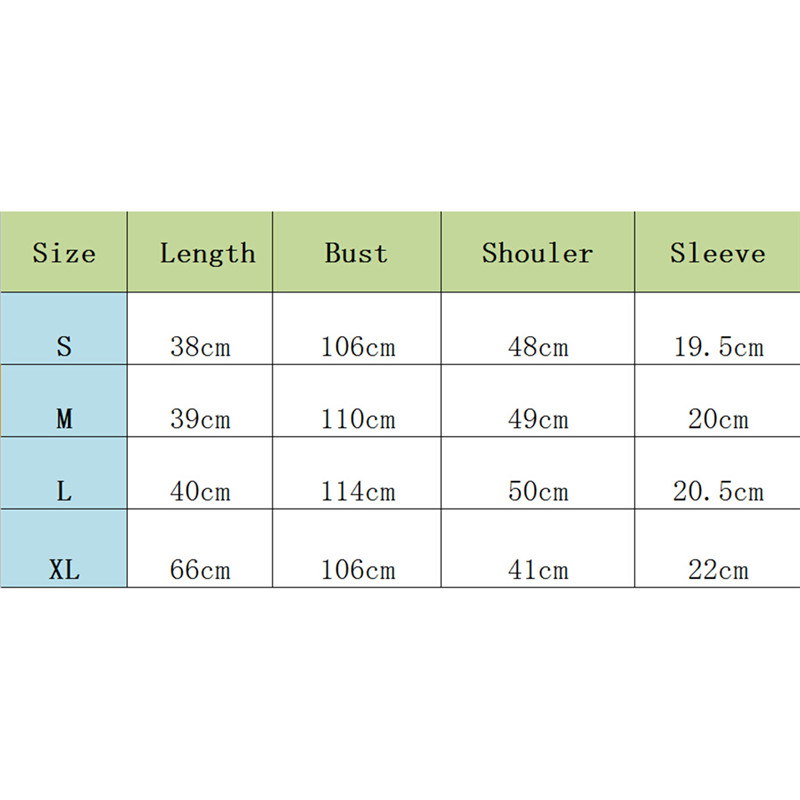Image resolution: width=800 pixels, height=800 pixels.
Task: Select the 114cm bust cell
Action: click(x=358, y=491)
